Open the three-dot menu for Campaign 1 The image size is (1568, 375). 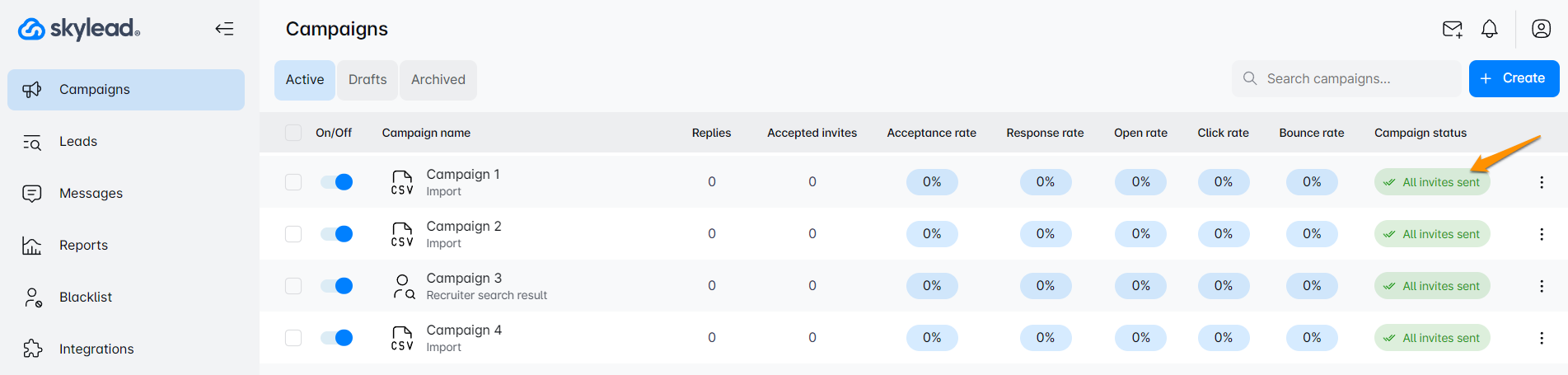(x=1542, y=182)
